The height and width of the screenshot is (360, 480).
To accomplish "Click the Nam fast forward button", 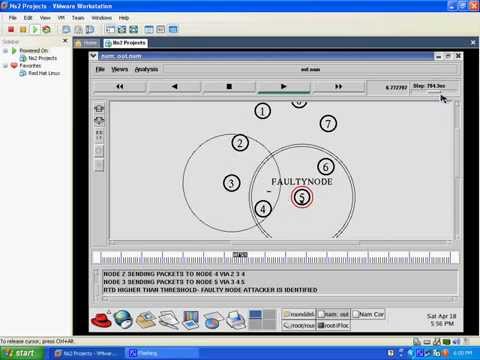I will (x=338, y=86).
